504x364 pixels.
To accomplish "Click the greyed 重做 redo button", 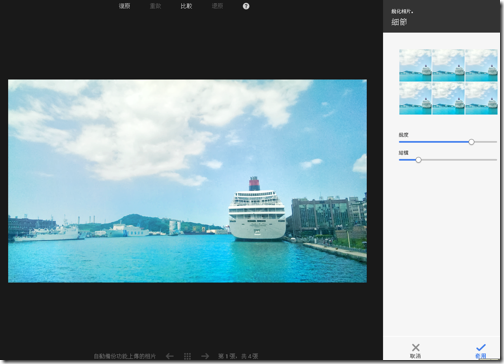I will [x=155, y=6].
